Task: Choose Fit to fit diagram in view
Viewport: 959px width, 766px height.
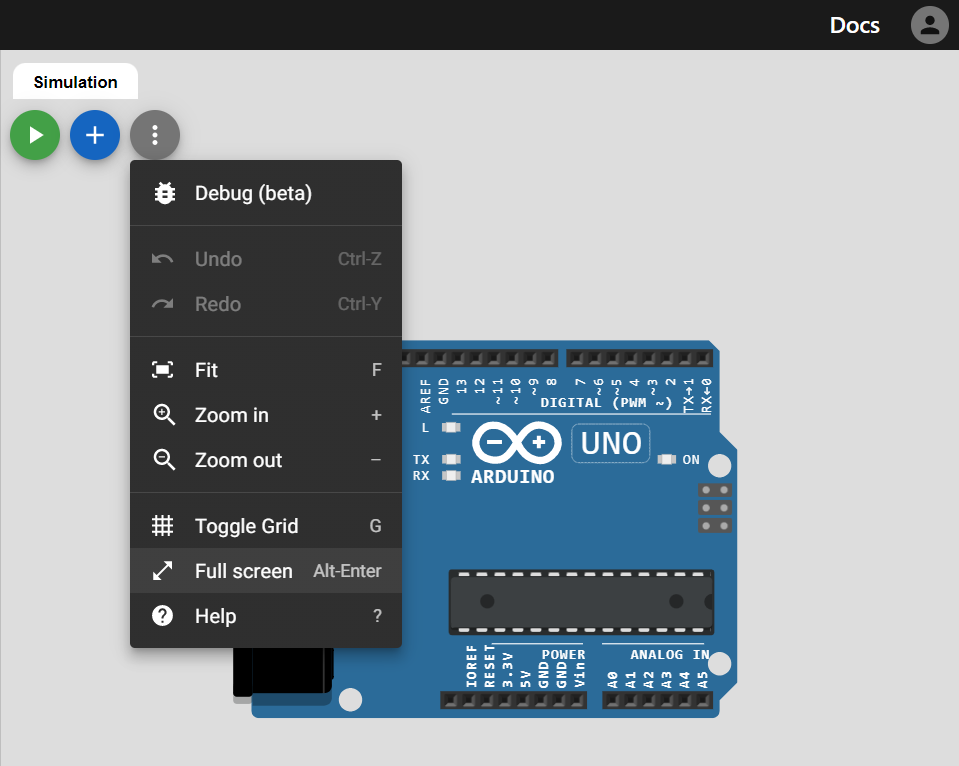Action: pos(266,370)
